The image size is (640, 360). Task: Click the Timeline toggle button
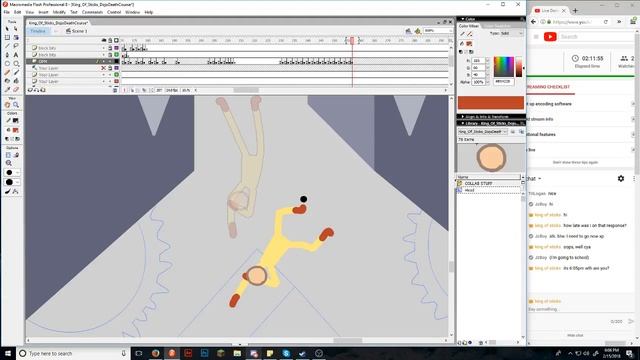pos(38,31)
